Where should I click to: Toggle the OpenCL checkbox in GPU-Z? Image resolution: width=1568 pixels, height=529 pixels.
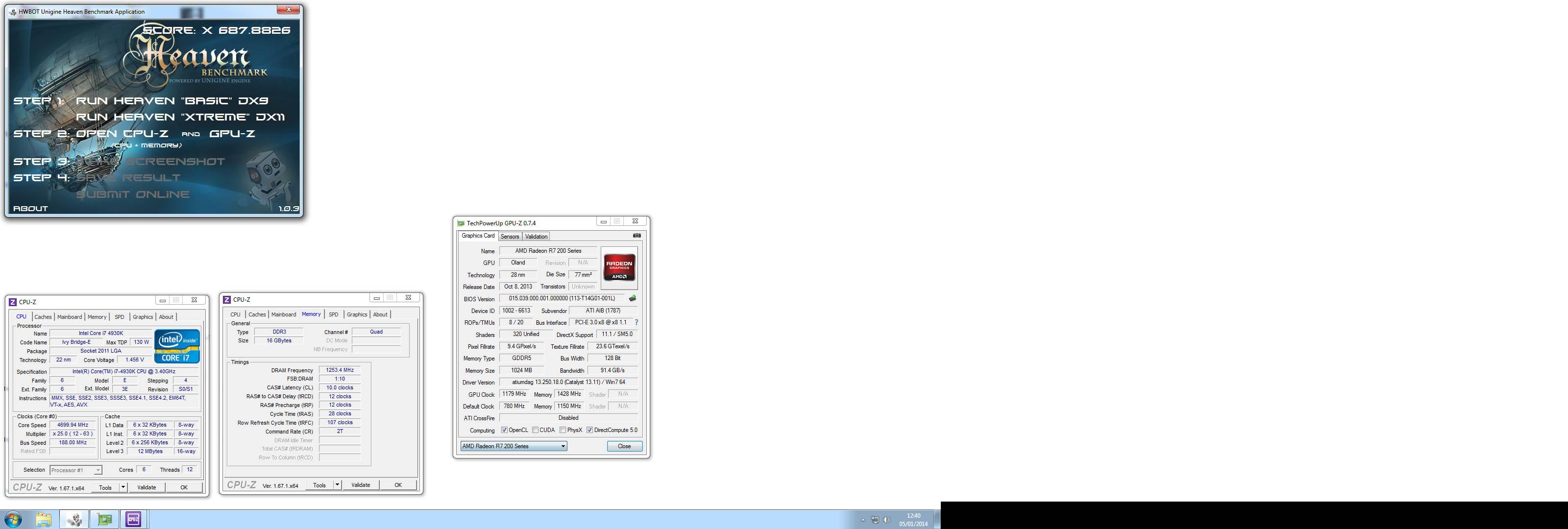[504, 430]
